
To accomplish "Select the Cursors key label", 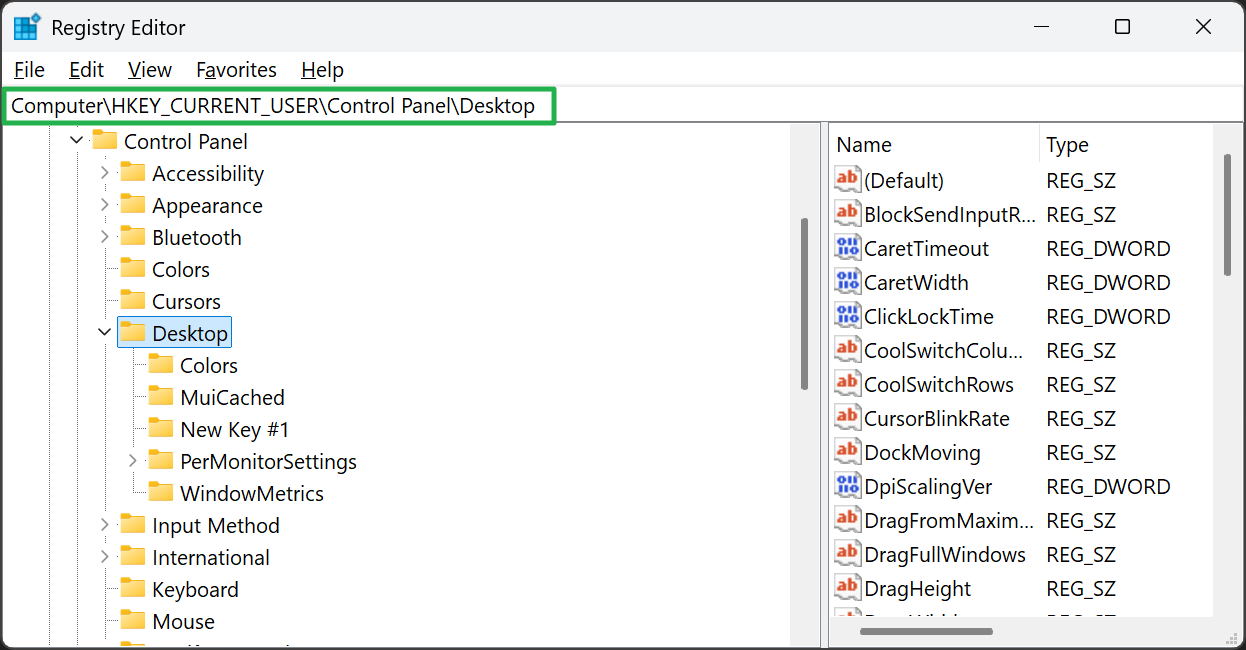I will pos(186,301).
